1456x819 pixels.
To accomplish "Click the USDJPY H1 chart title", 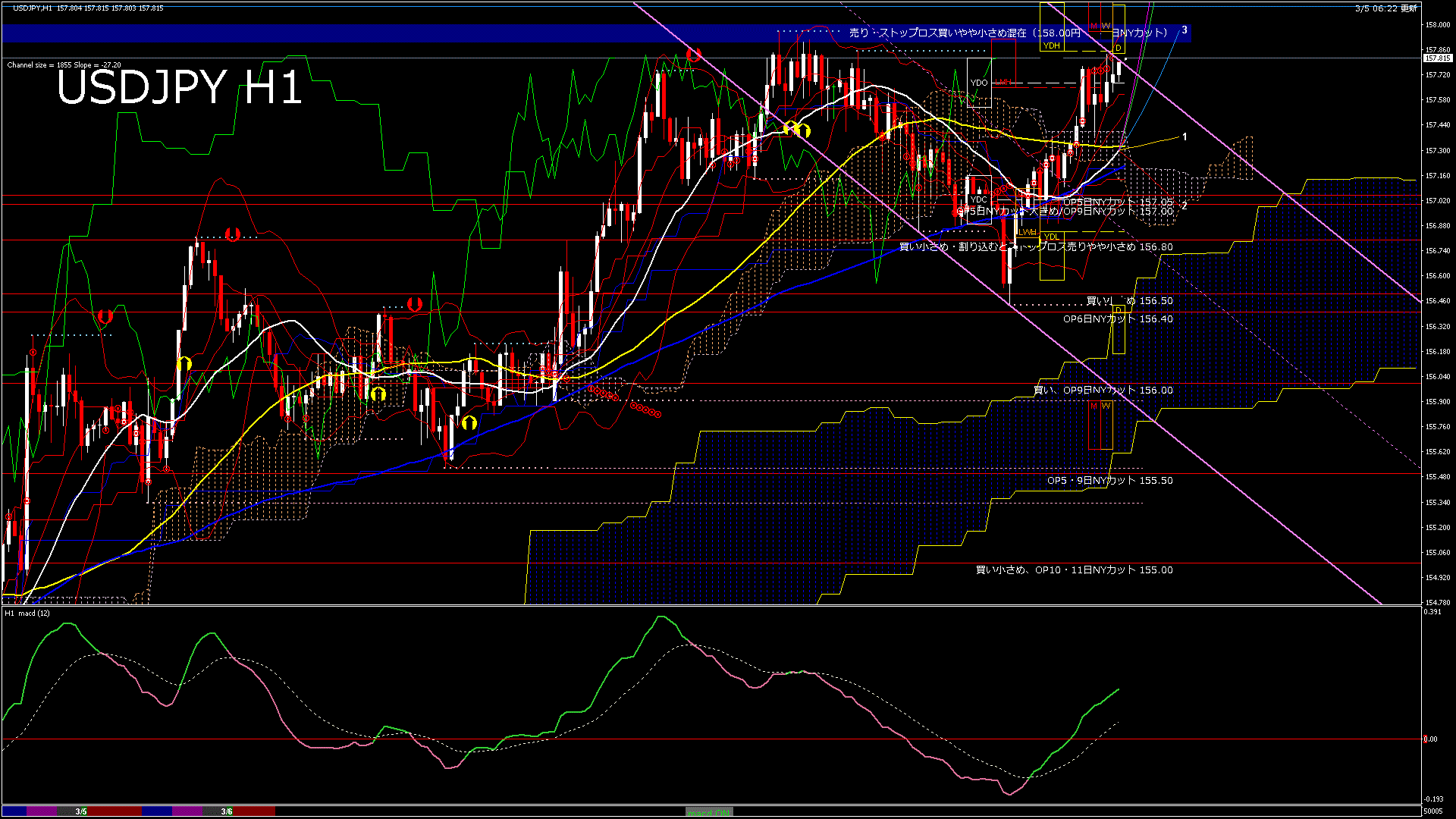I will 179,87.
